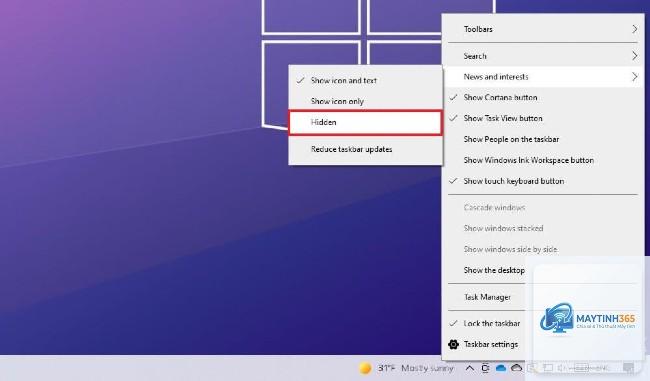Expand the Toolbars submenu arrow
Image resolution: width=650 pixels, height=381 pixels.
[635, 29]
